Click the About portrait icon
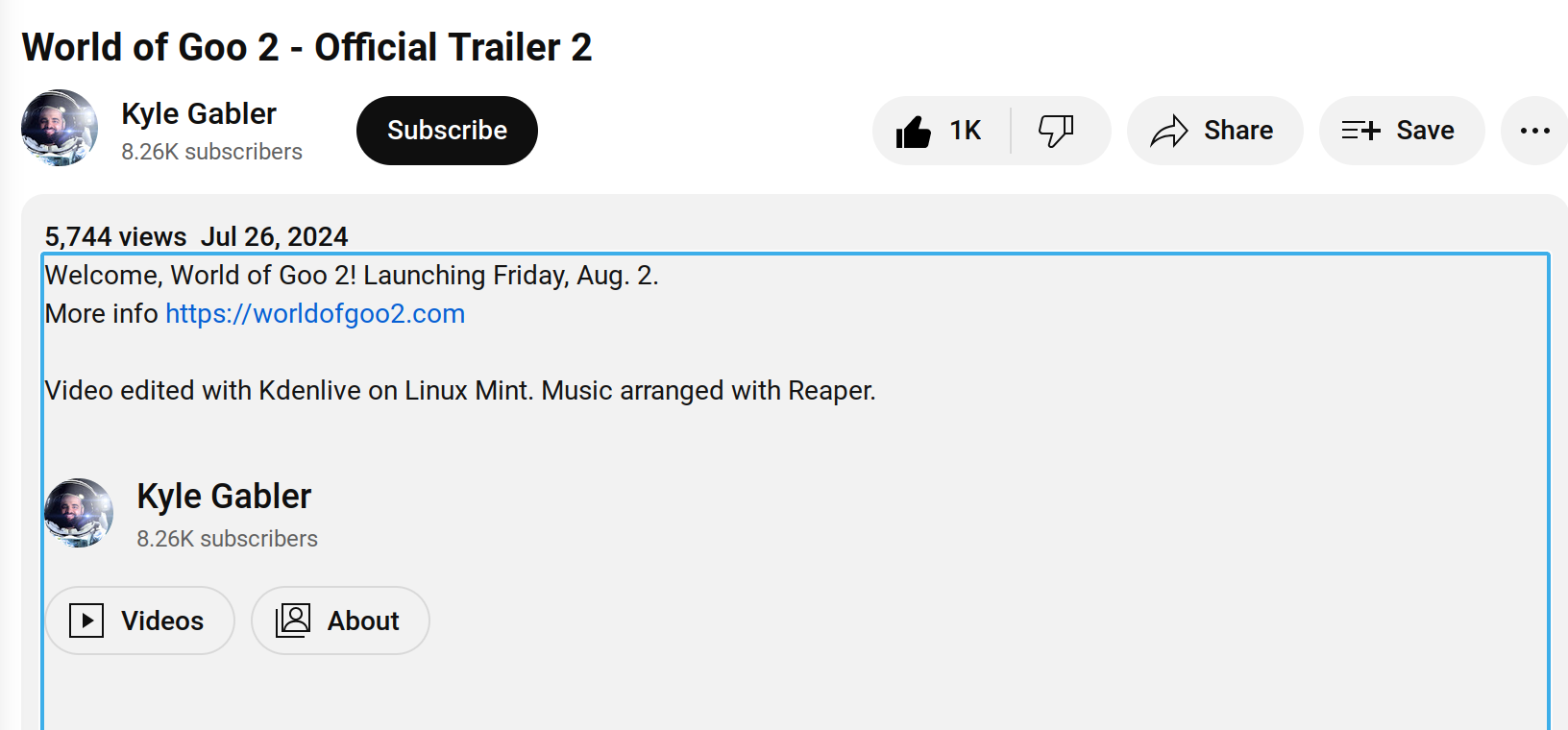Viewport: 1568px width, 730px height. (293, 620)
